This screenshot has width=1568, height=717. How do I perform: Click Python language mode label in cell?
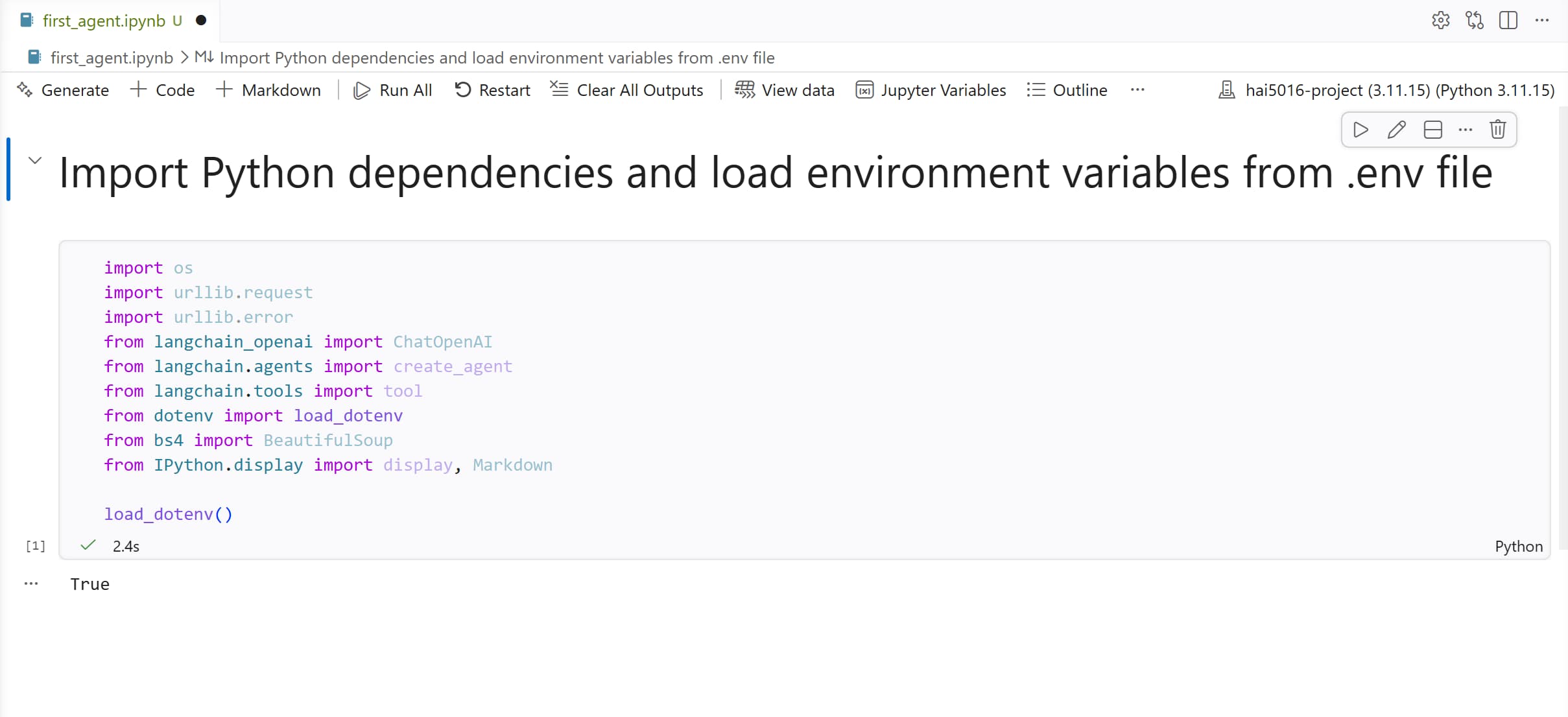pyautogui.click(x=1518, y=547)
